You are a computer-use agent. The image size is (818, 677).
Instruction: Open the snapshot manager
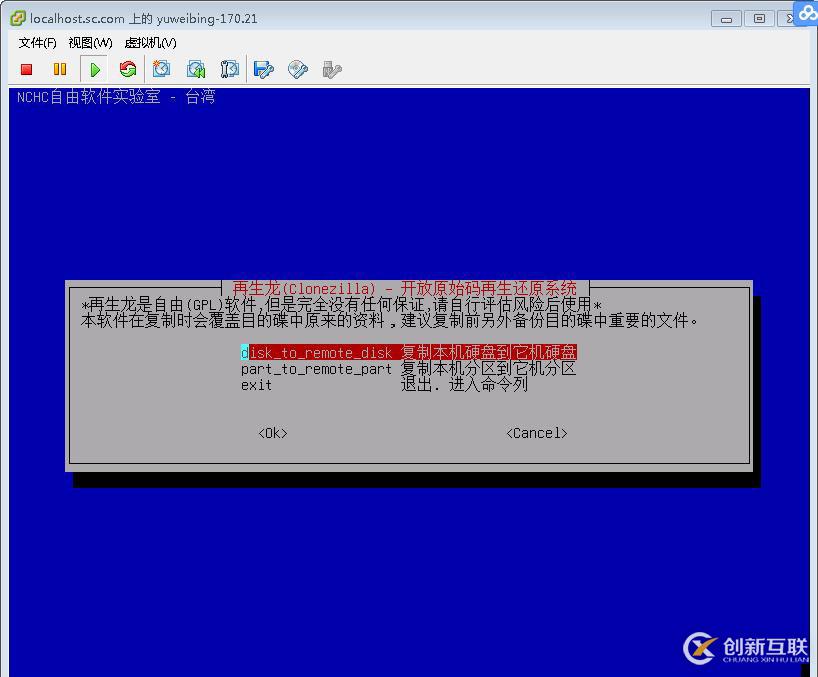(x=229, y=69)
